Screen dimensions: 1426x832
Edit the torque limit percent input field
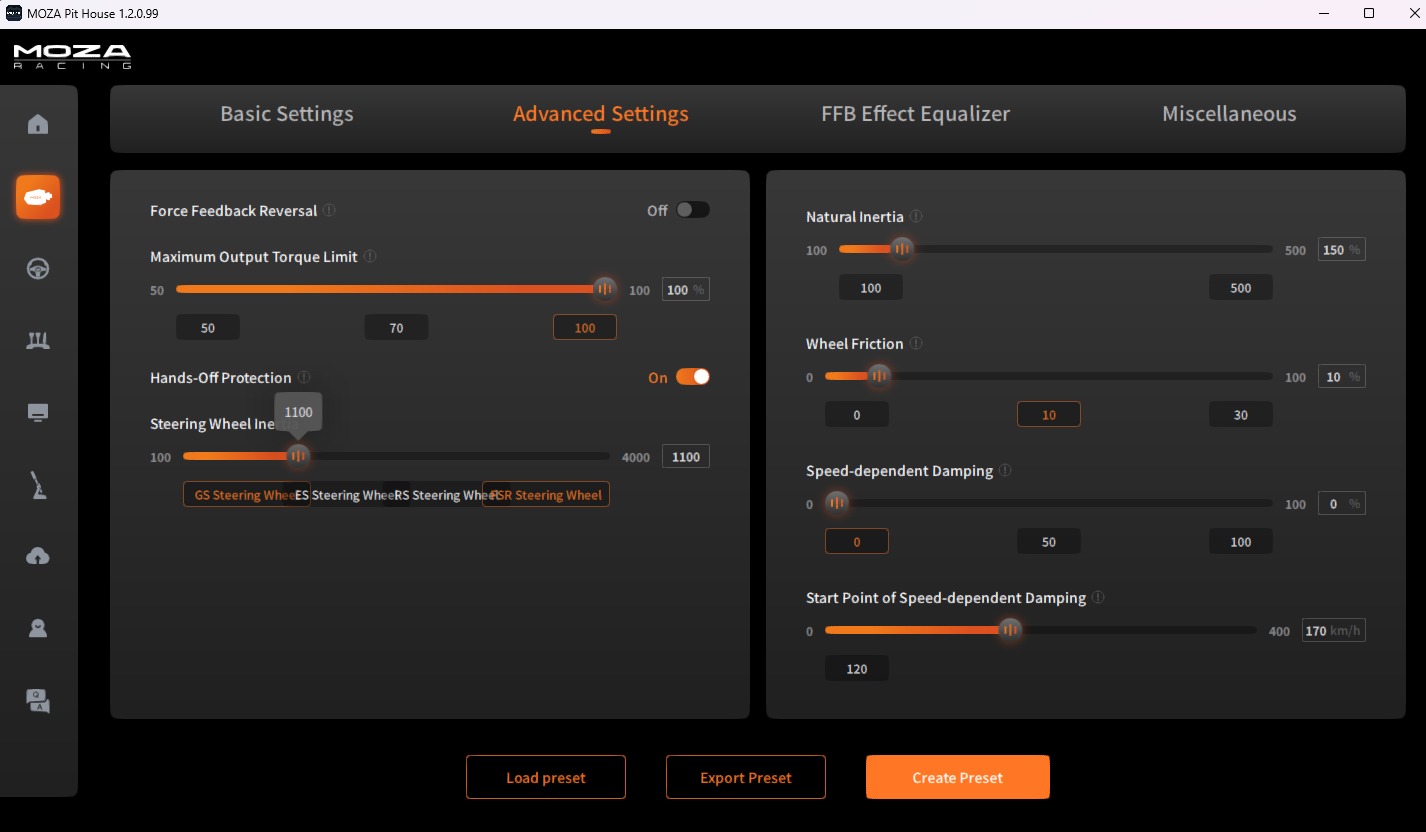coord(685,290)
